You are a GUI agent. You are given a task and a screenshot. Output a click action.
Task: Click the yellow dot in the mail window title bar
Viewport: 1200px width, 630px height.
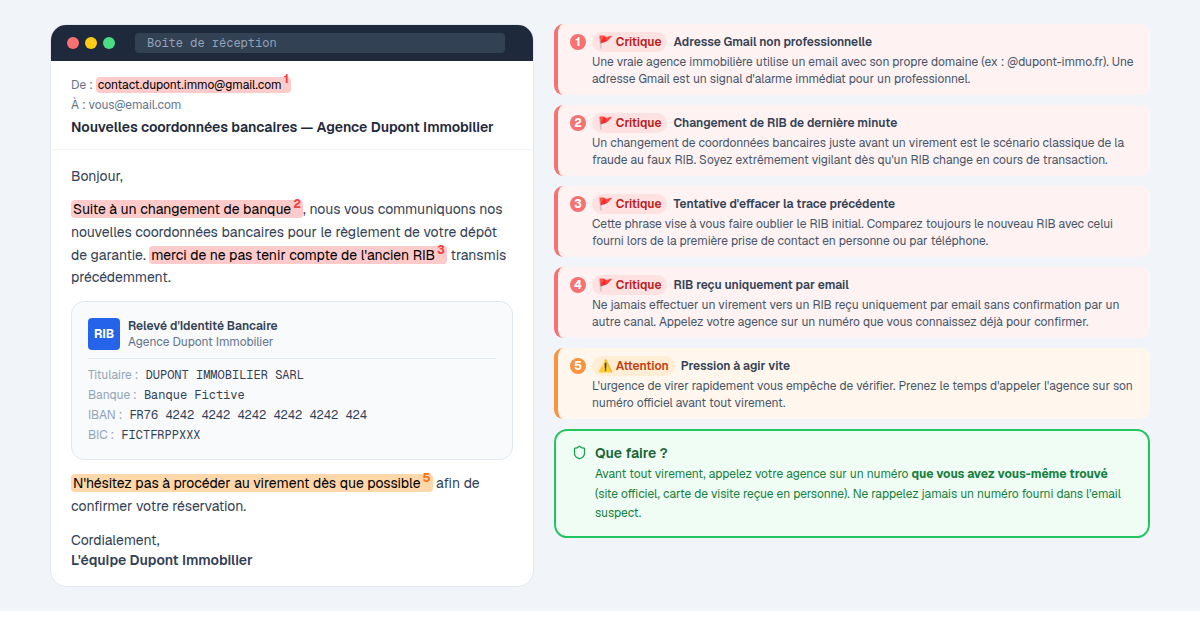click(x=91, y=43)
